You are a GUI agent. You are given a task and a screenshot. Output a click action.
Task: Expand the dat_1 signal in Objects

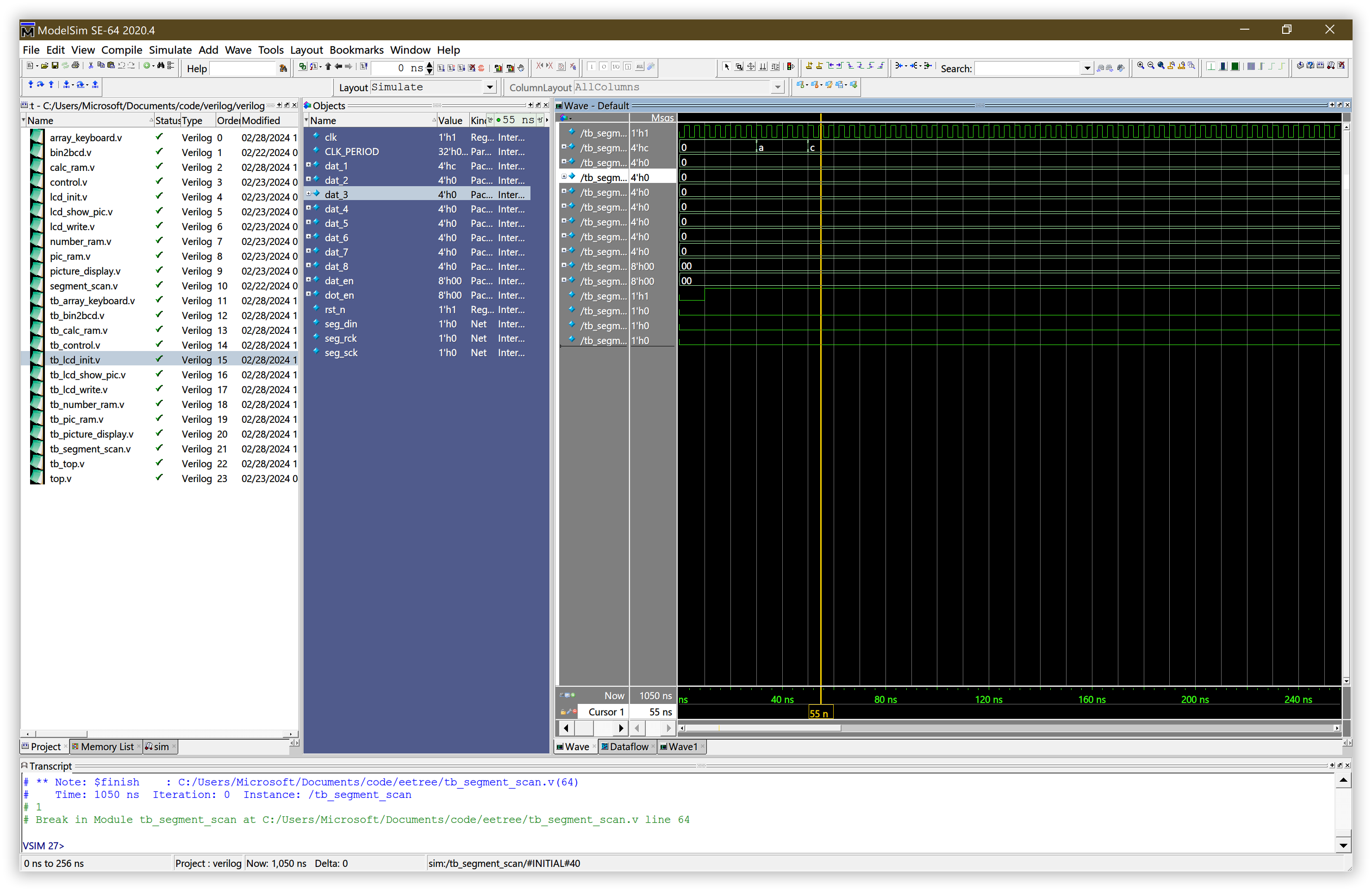tap(308, 165)
